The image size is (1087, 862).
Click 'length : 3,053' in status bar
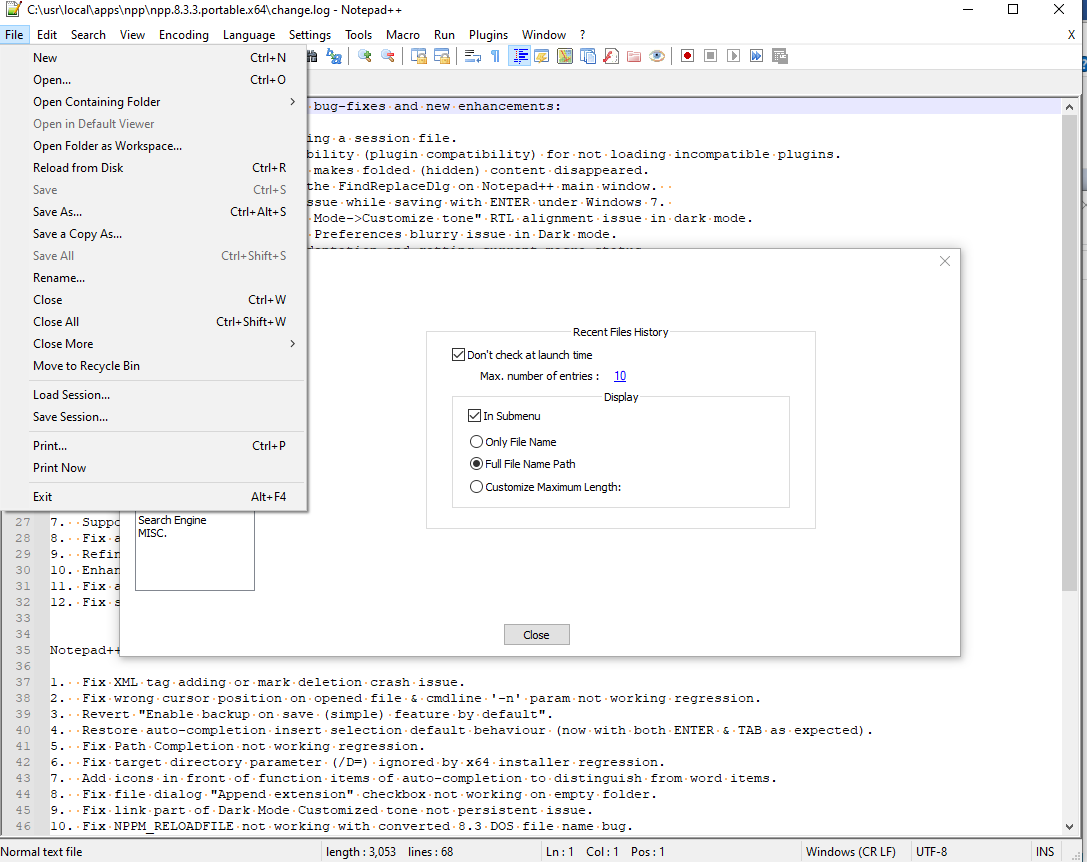(361, 852)
